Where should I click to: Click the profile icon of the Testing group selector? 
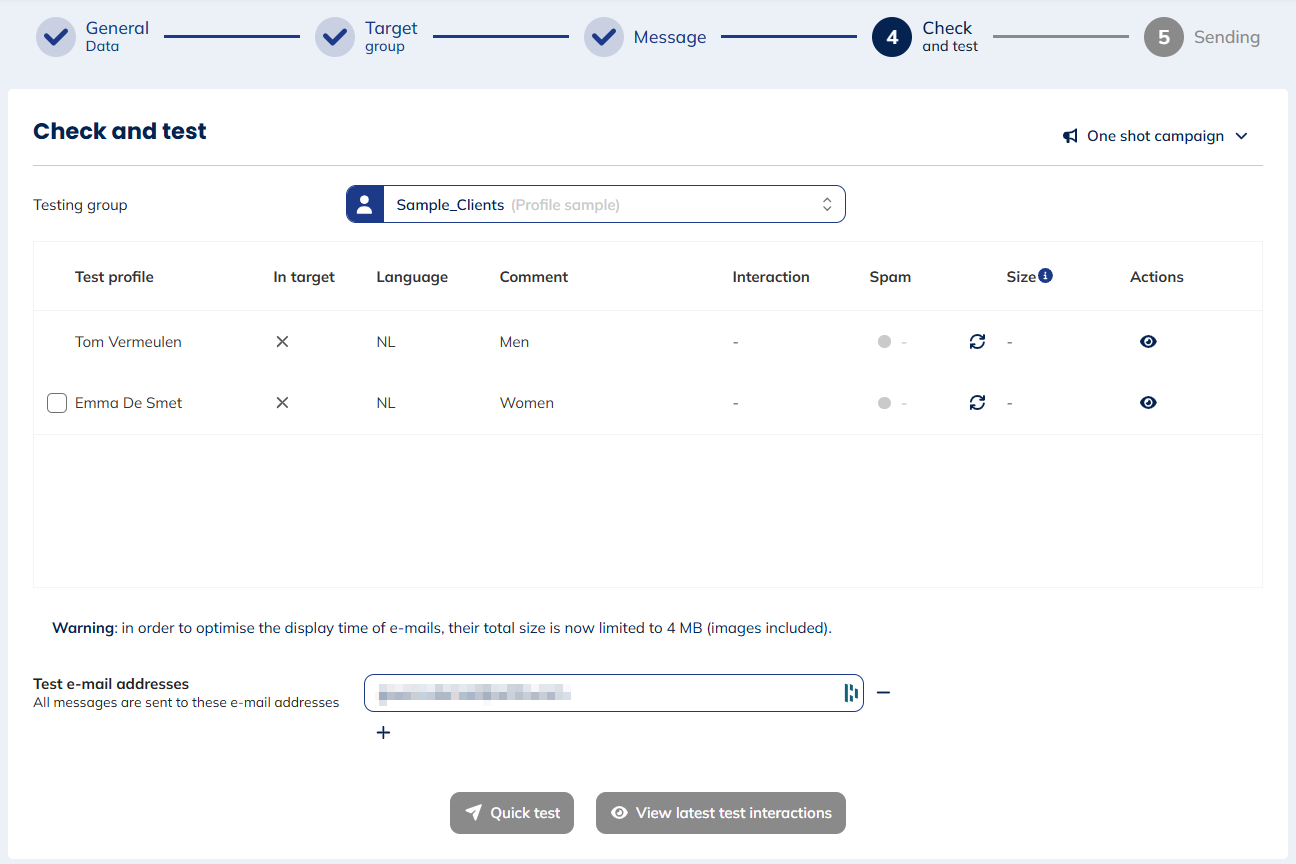365,204
